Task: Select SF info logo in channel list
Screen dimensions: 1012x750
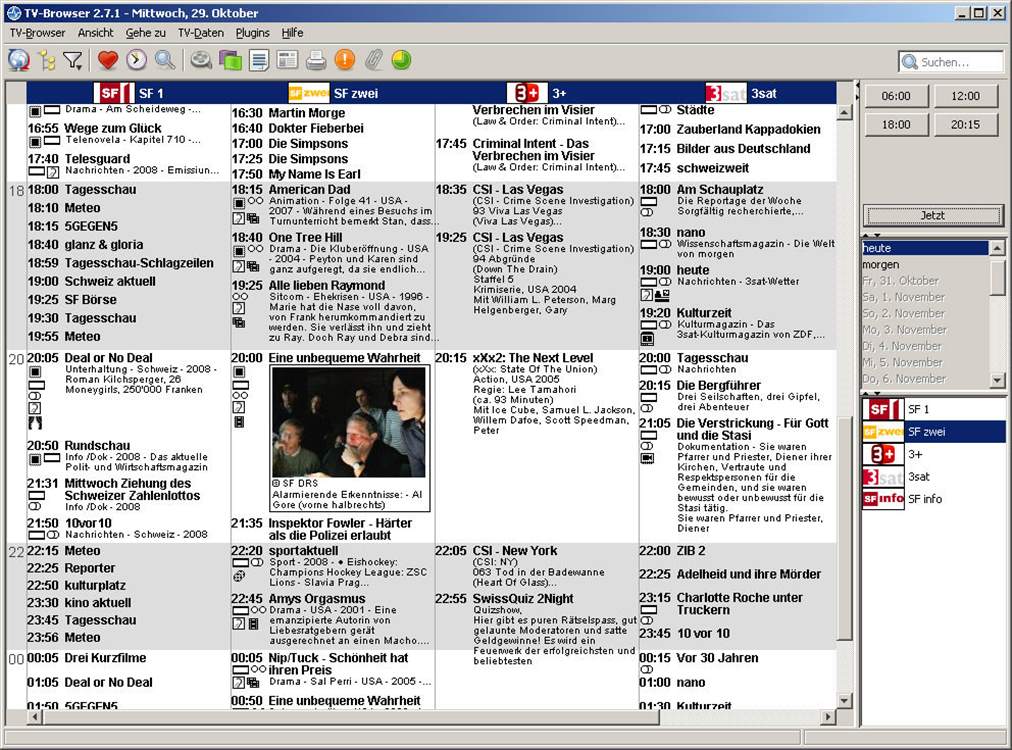Action: [884, 499]
